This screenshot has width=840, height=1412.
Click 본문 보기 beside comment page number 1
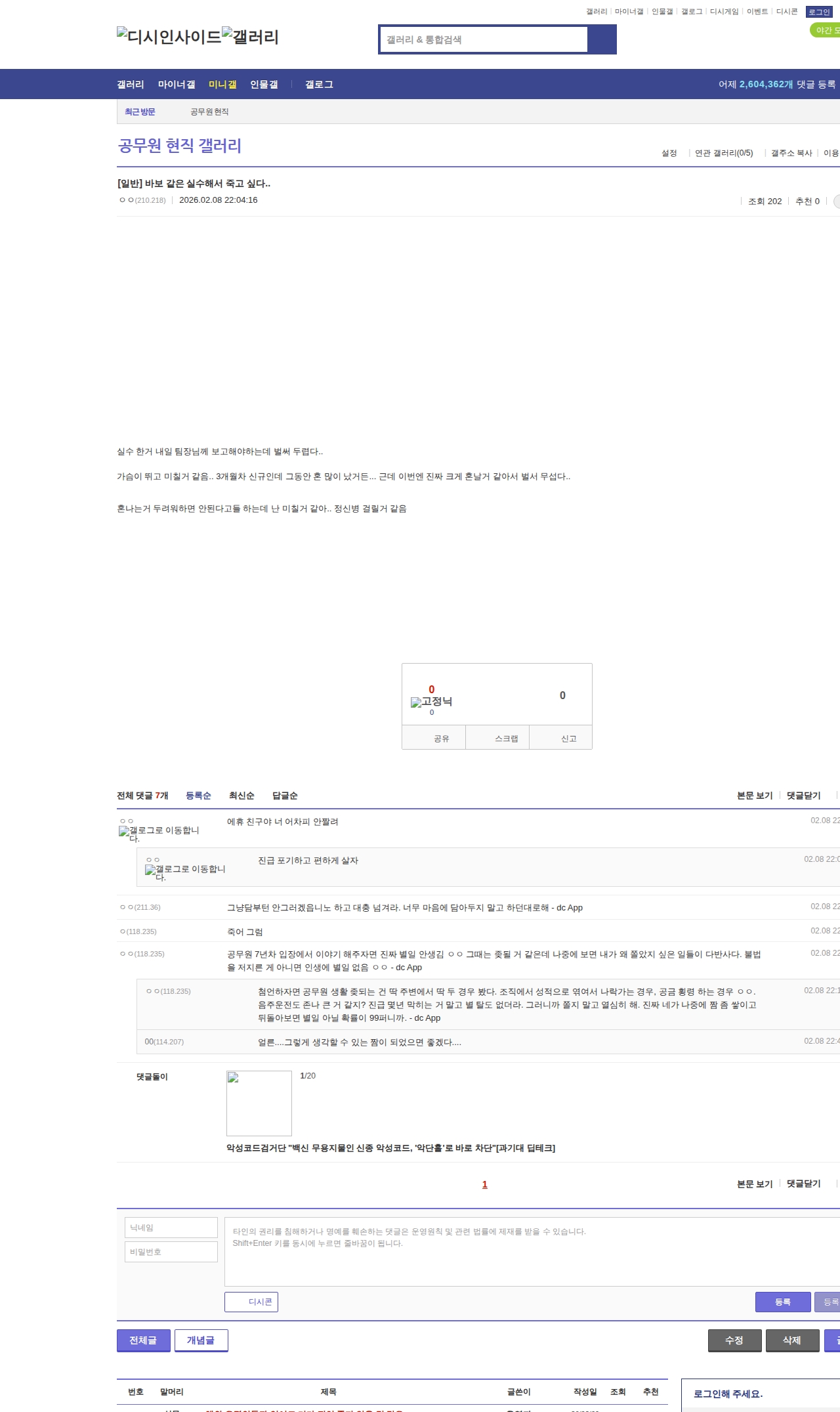(x=755, y=1184)
